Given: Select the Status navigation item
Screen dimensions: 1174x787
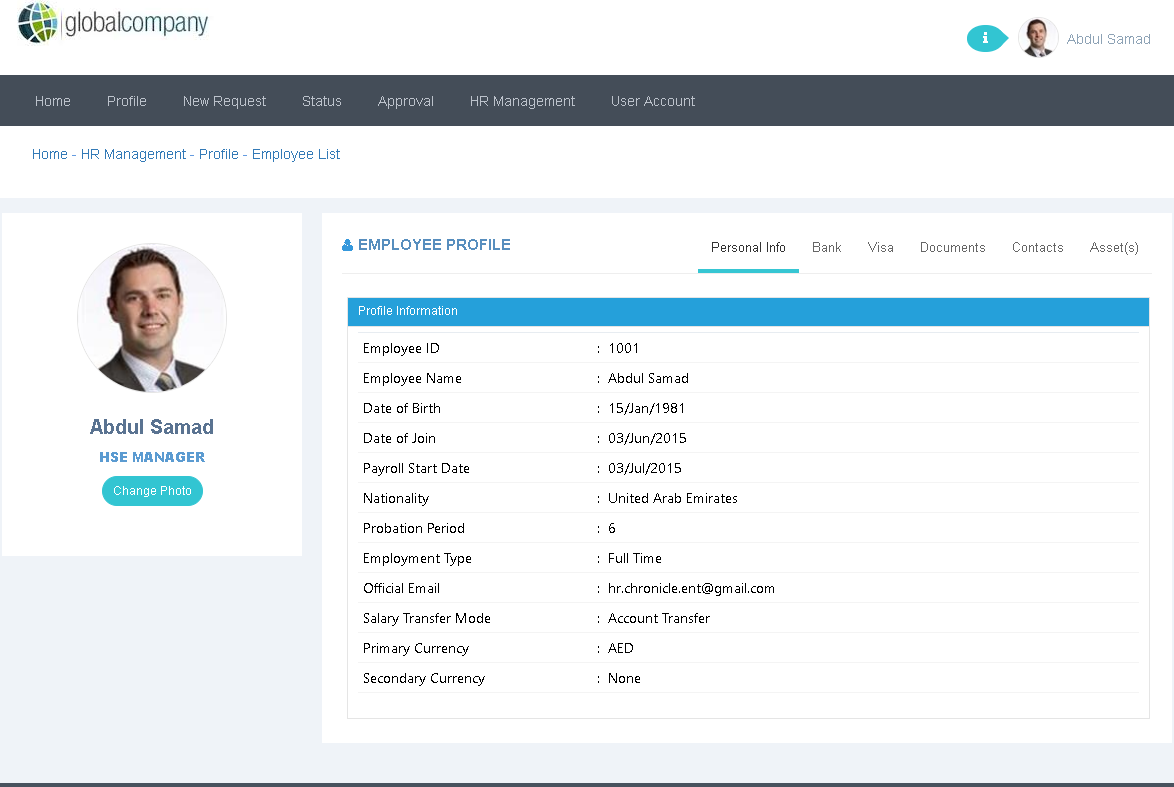Looking at the screenshot, I should (x=321, y=100).
